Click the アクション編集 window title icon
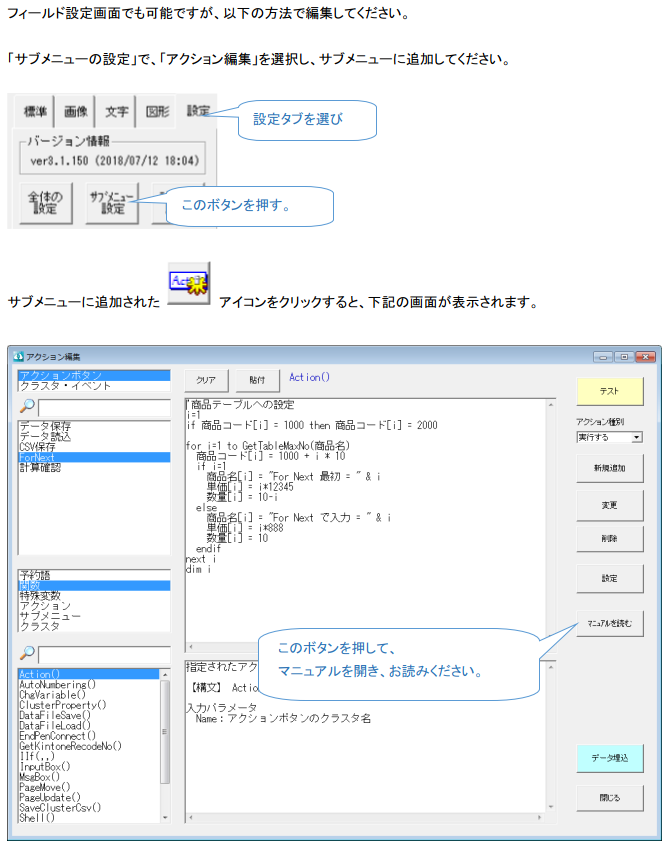 (19, 356)
